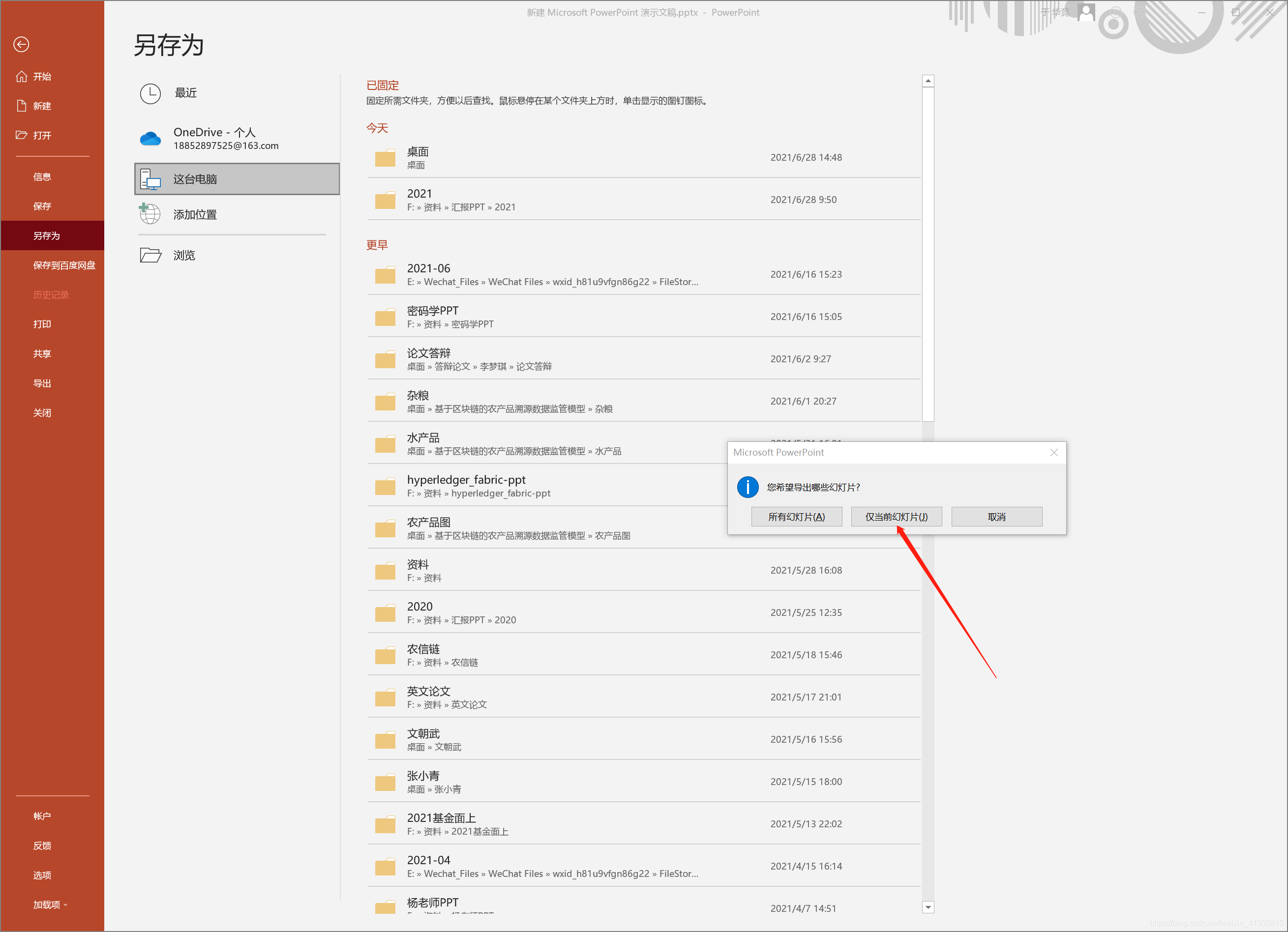Open the 论文答辩 folder
The image size is (1288, 932).
pos(644,359)
